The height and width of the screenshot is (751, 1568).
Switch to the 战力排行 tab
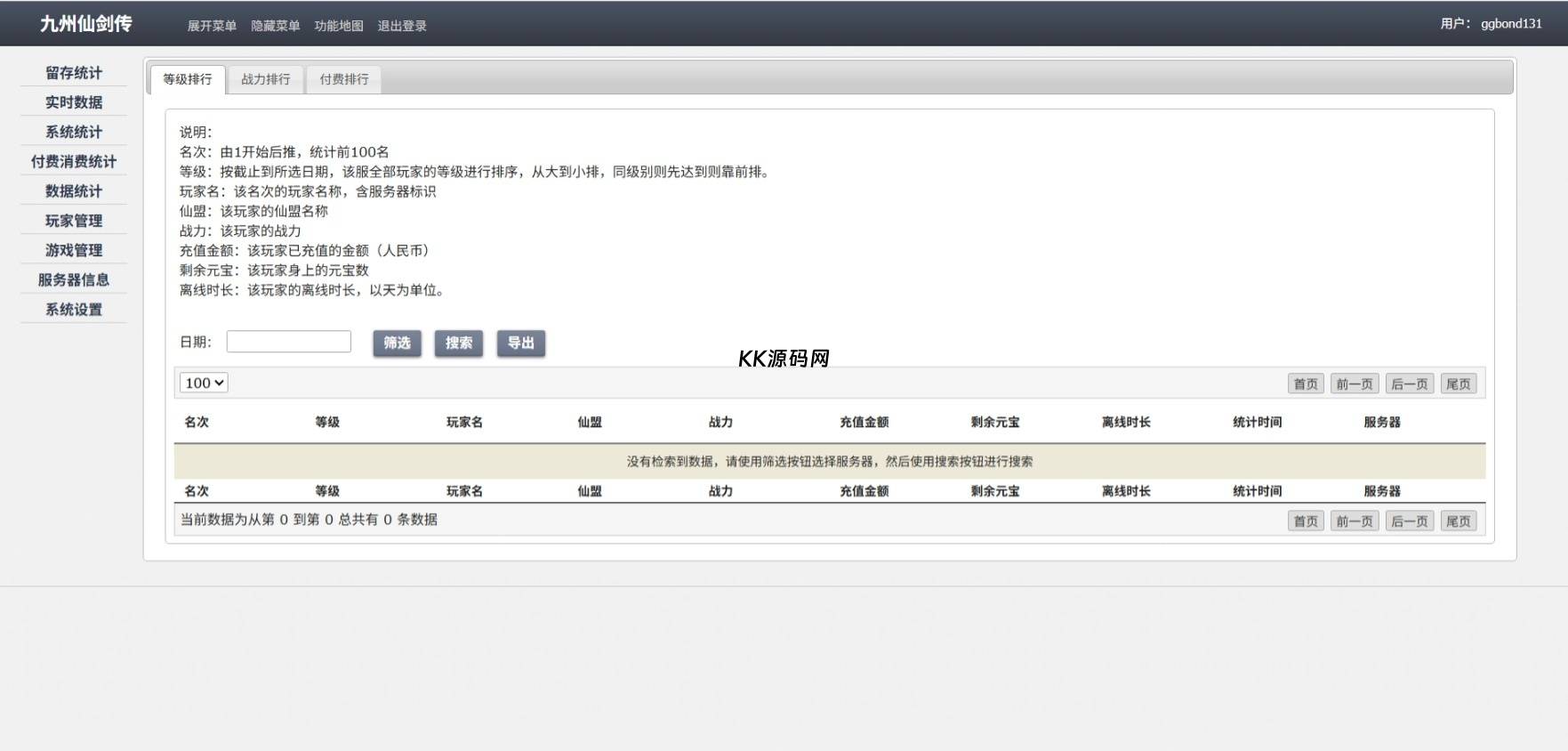coord(265,79)
